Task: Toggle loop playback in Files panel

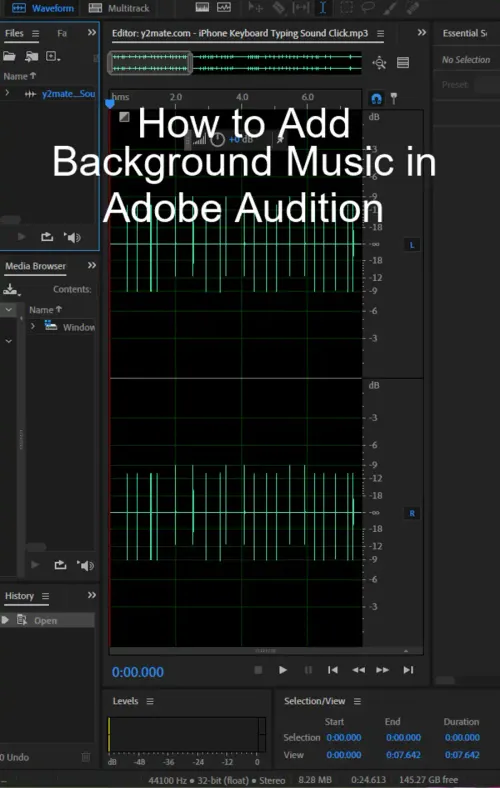Action: tap(47, 236)
